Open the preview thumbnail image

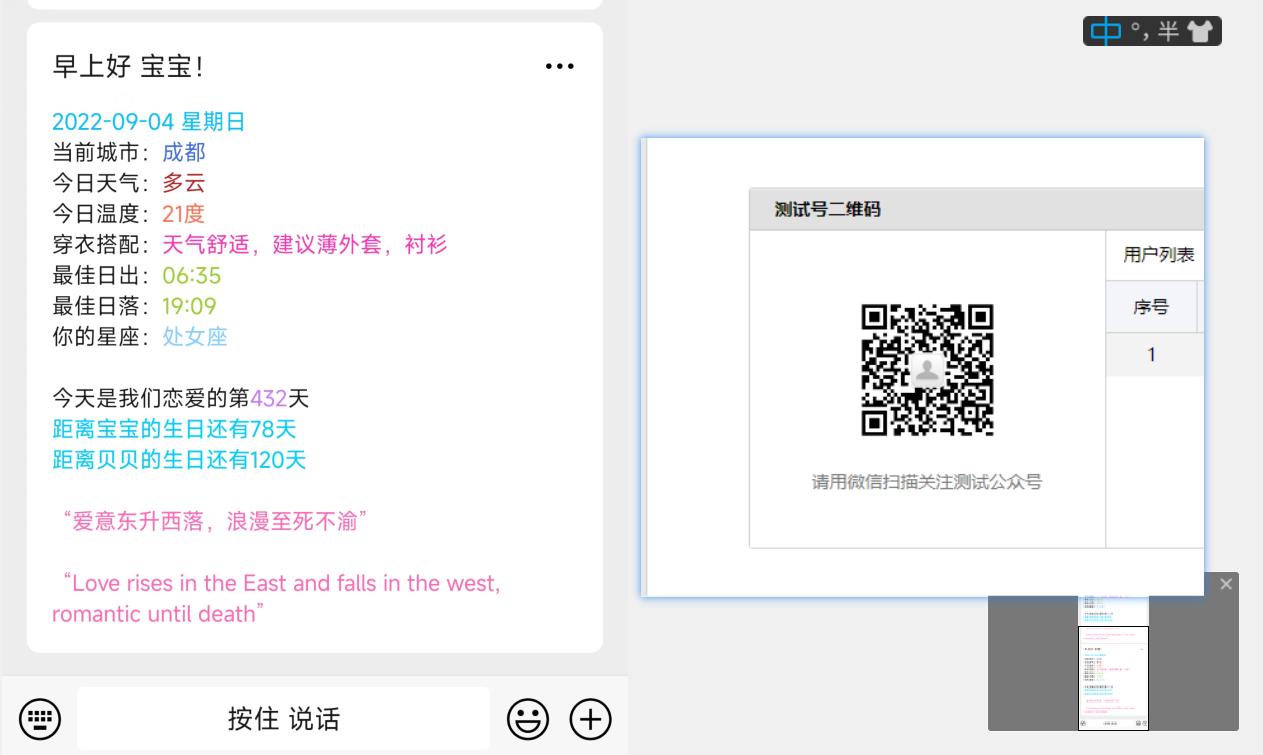(1113, 662)
